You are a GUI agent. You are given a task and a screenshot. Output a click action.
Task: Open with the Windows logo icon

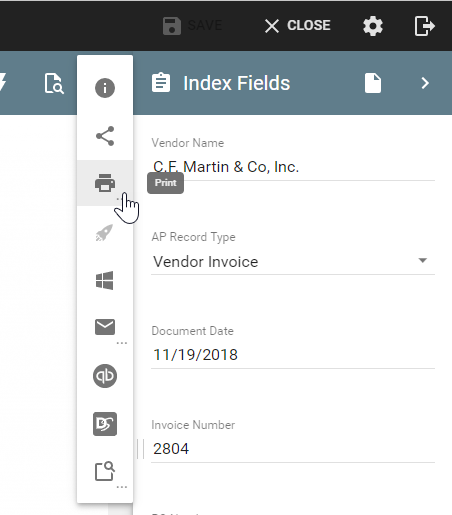[105, 280]
